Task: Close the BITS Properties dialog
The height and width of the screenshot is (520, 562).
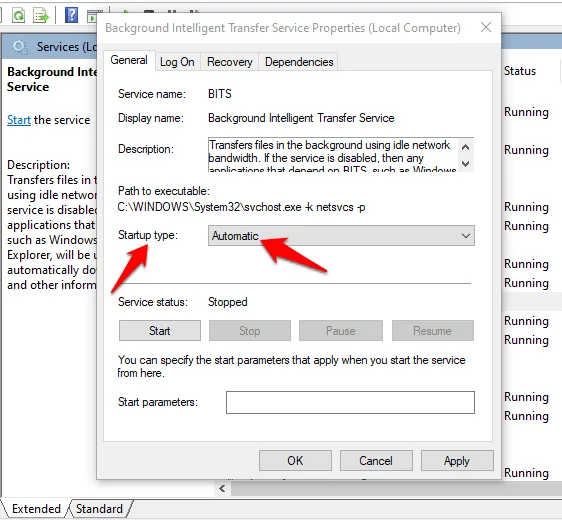Action: coord(486,27)
